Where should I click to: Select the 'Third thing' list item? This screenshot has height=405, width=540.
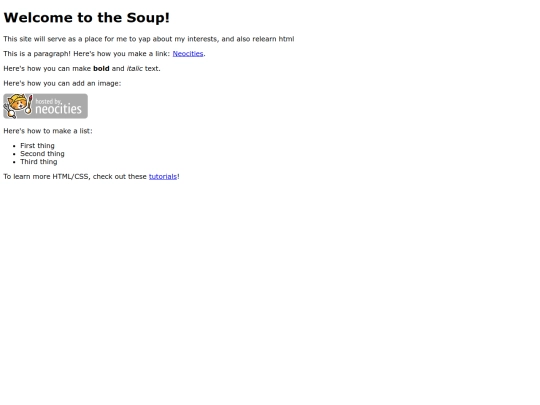coord(39,162)
